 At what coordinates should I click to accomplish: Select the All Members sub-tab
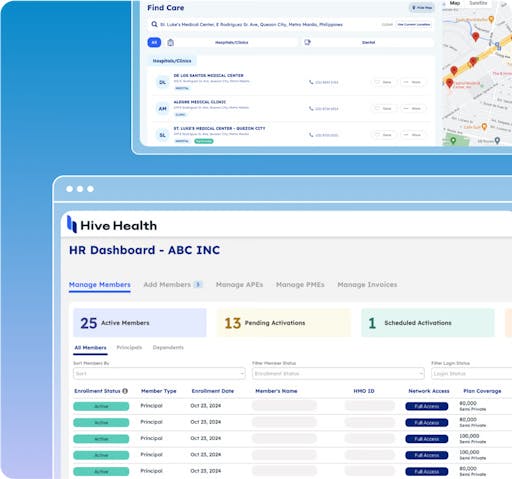click(90, 348)
